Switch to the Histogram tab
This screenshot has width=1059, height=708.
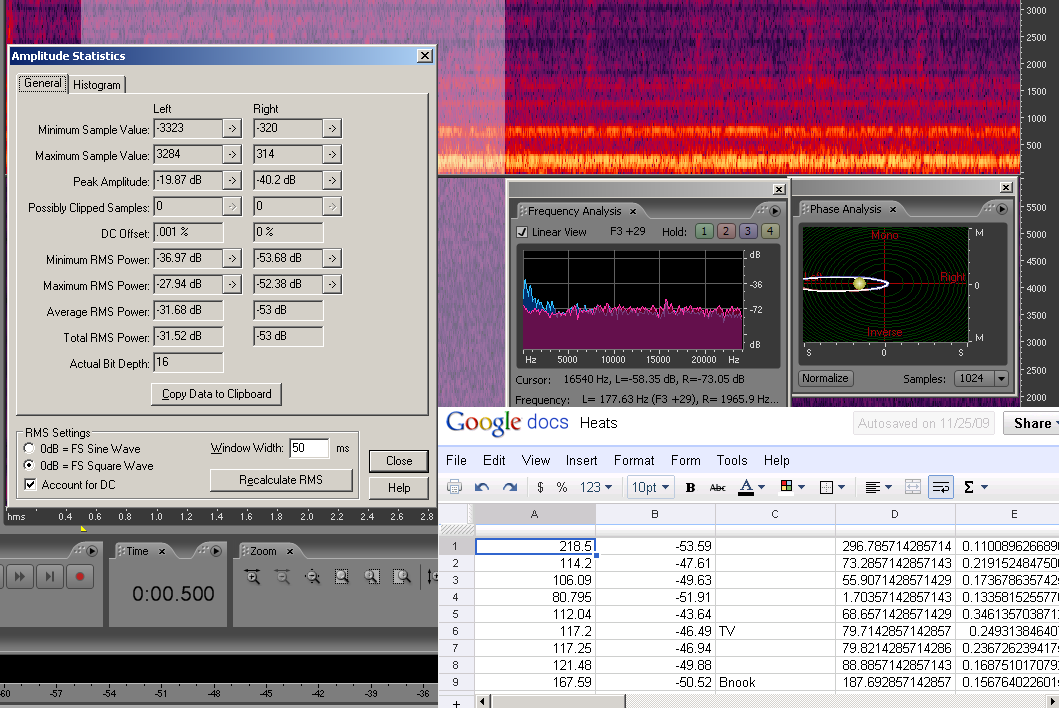pyautogui.click(x=97, y=85)
